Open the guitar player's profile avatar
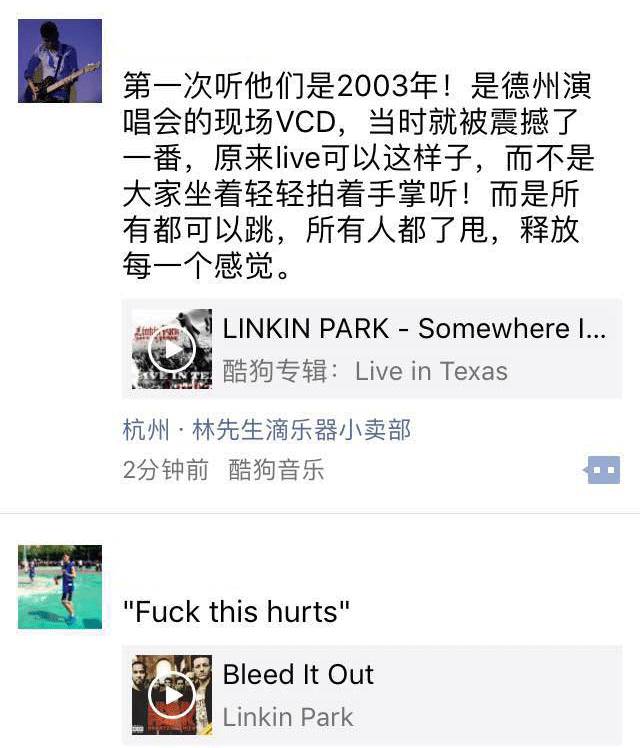The width and height of the screenshot is (640, 748). point(60,61)
